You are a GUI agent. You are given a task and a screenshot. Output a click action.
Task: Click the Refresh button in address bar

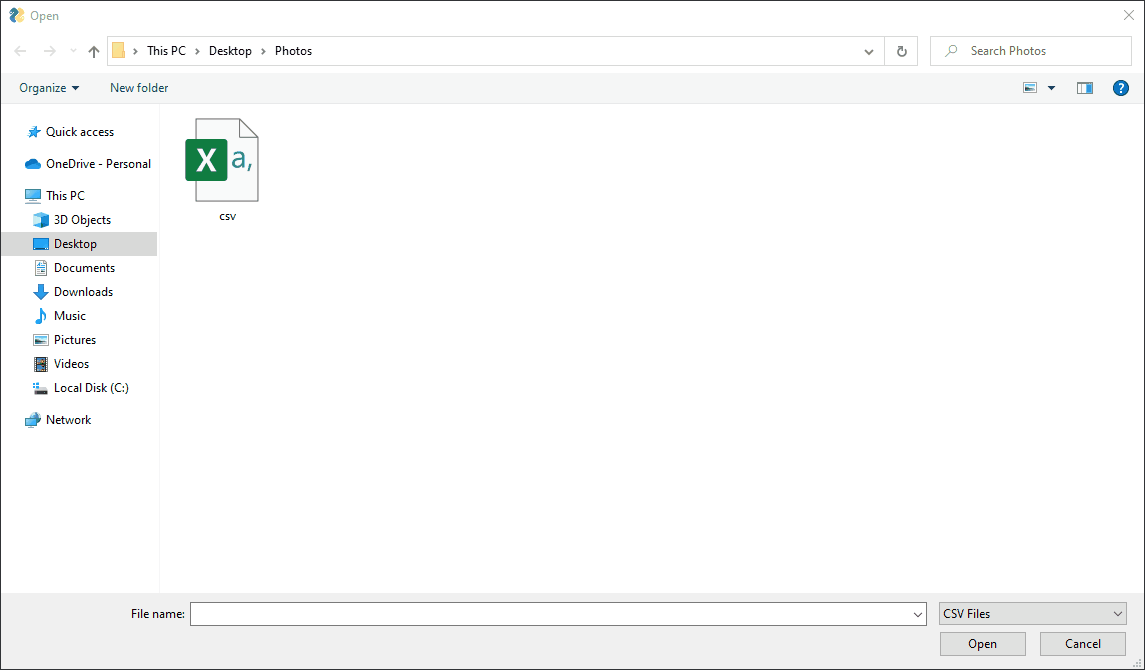[902, 51]
